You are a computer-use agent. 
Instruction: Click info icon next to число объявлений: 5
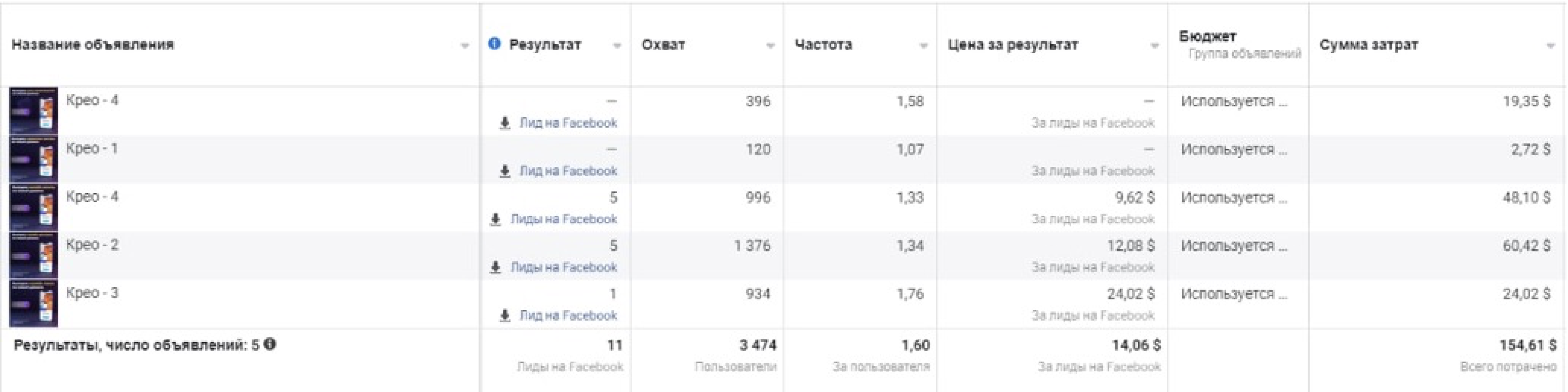click(270, 344)
